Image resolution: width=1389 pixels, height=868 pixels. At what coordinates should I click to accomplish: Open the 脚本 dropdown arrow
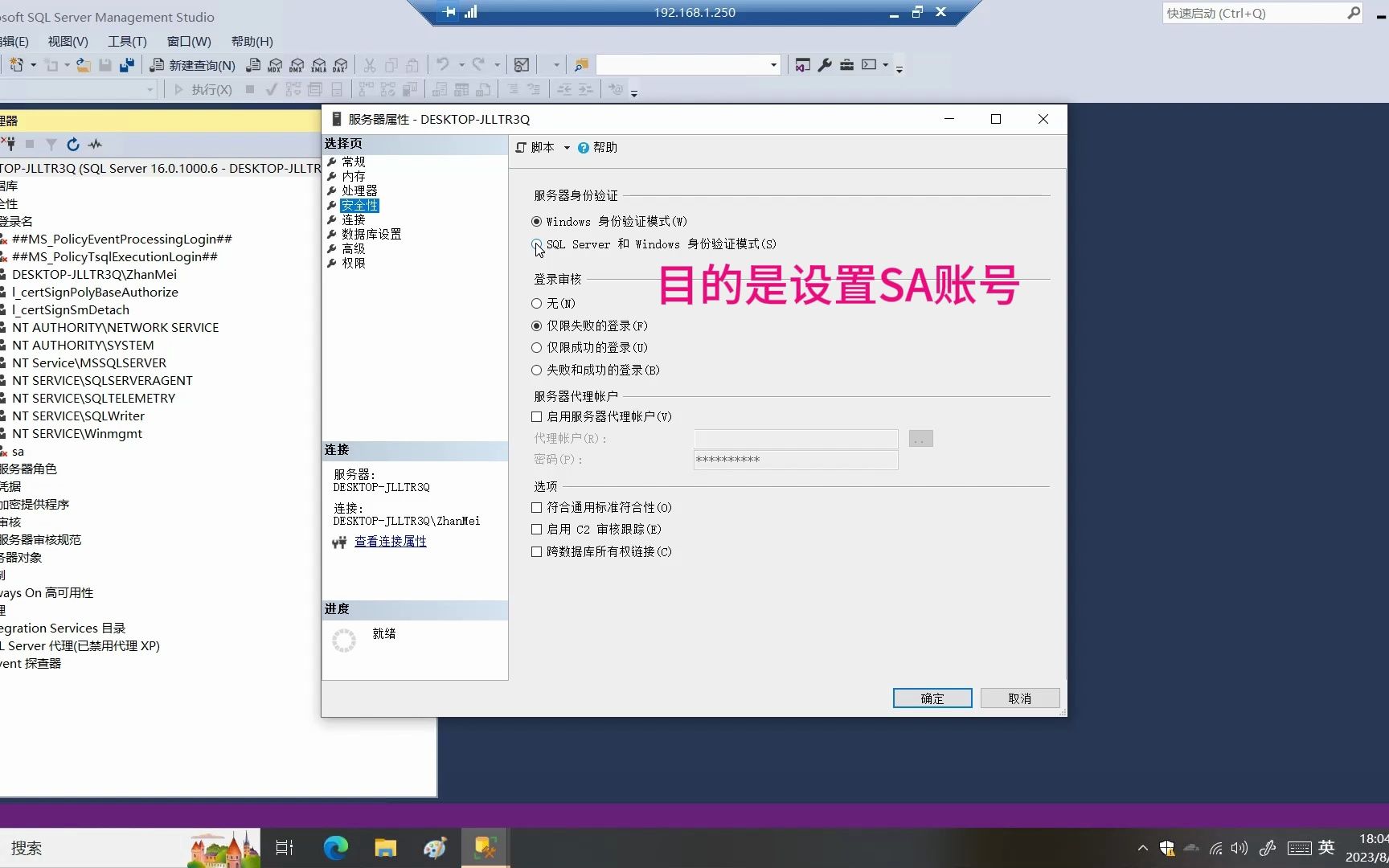(x=567, y=148)
